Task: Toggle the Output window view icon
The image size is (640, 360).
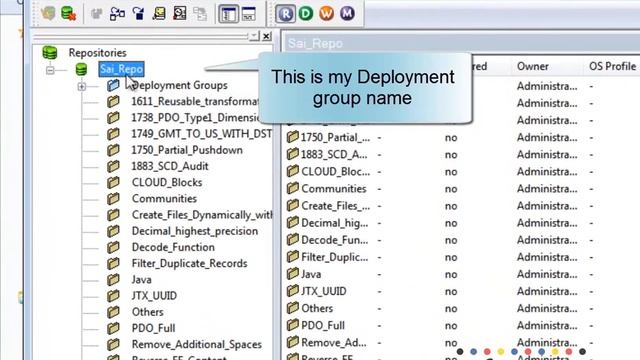Action: point(249,14)
